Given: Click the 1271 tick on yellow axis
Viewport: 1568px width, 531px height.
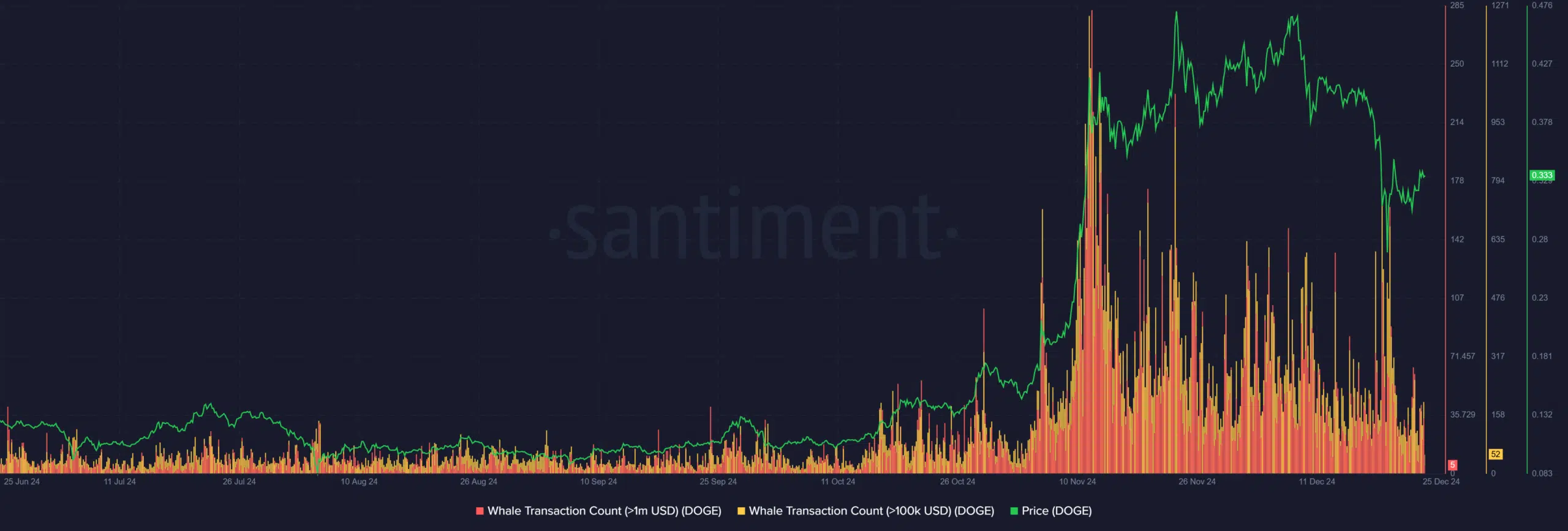Looking at the screenshot, I should 1500,6.
